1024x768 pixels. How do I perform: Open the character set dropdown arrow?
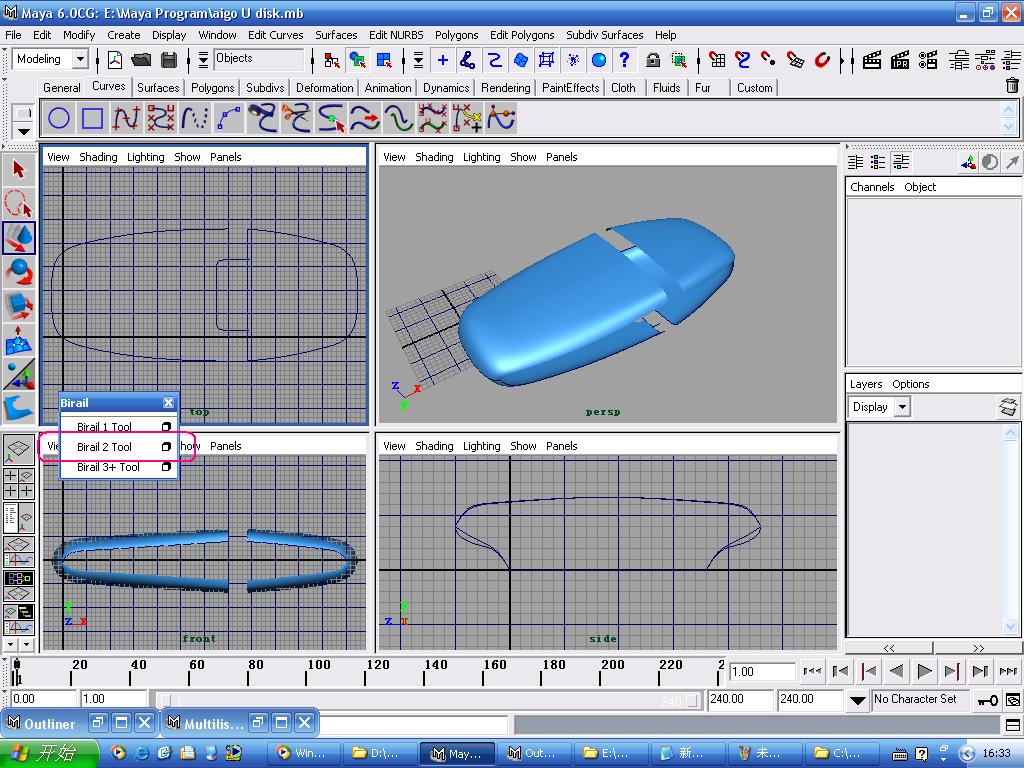tap(857, 700)
